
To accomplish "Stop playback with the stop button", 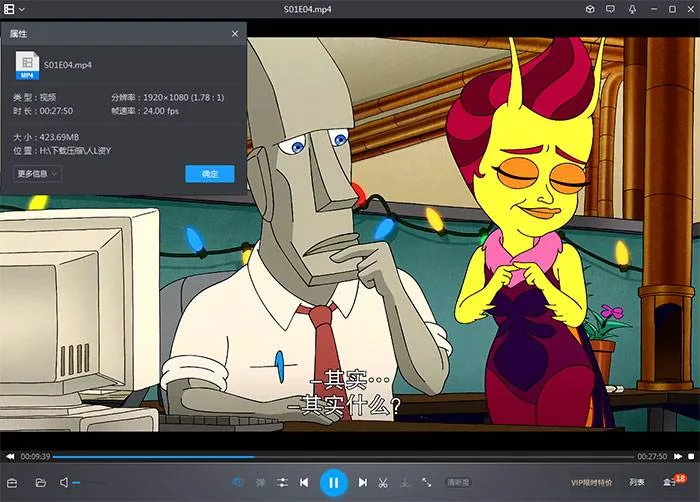I will pyautogui.click(x=691, y=456).
